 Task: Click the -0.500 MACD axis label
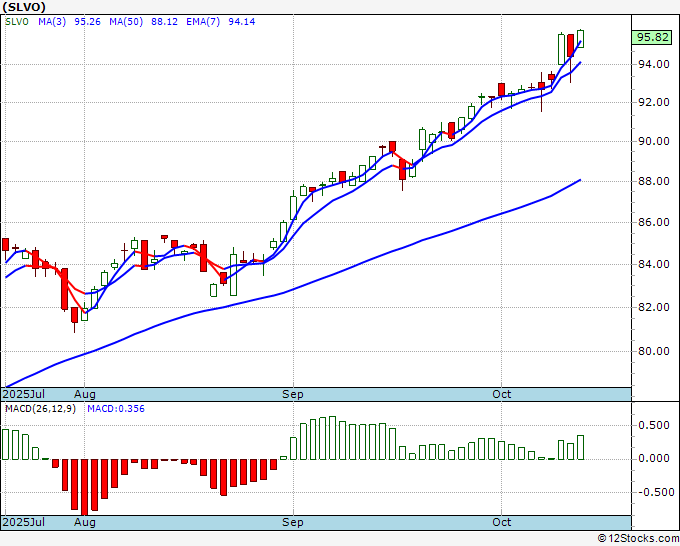pyautogui.click(x=654, y=493)
